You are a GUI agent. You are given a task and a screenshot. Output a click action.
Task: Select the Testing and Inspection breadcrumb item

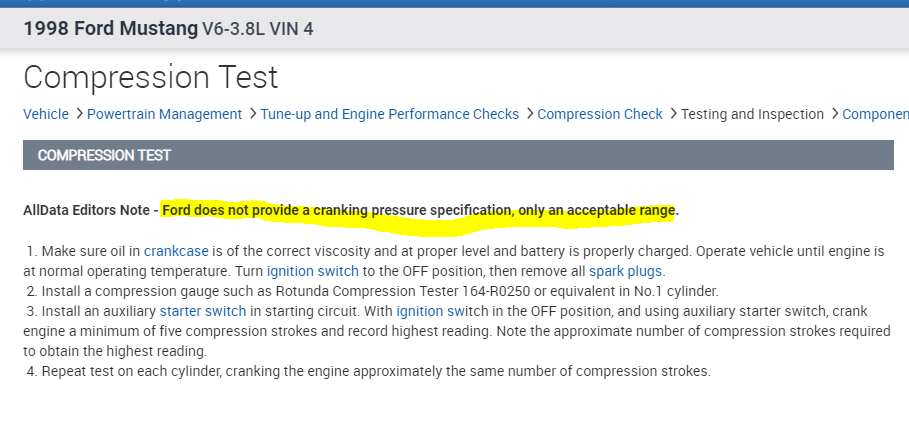(752, 114)
